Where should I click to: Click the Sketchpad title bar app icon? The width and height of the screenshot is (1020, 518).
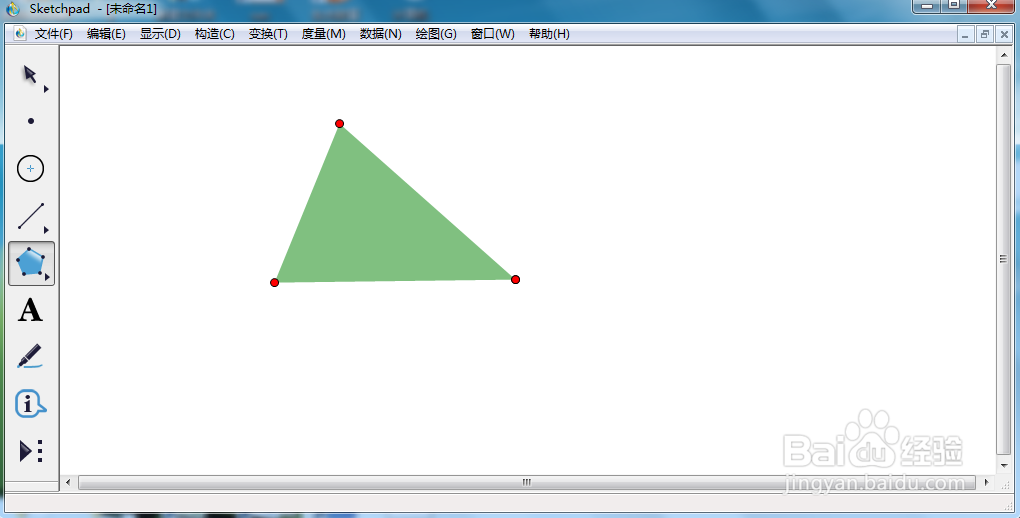(14, 9)
